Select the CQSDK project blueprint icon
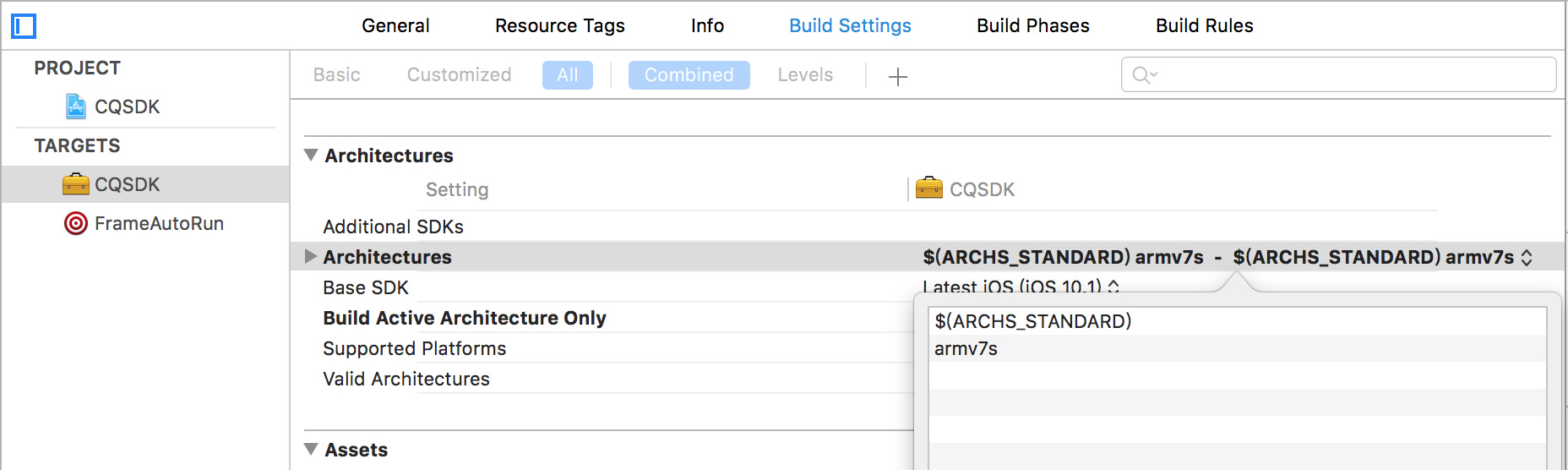 click(x=76, y=107)
